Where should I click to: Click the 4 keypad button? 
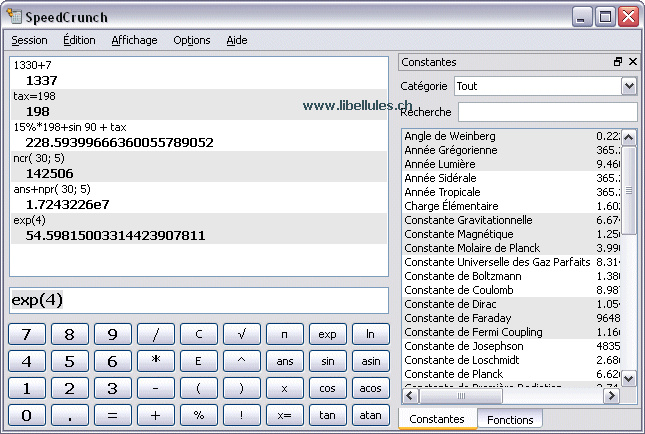(x=27, y=361)
